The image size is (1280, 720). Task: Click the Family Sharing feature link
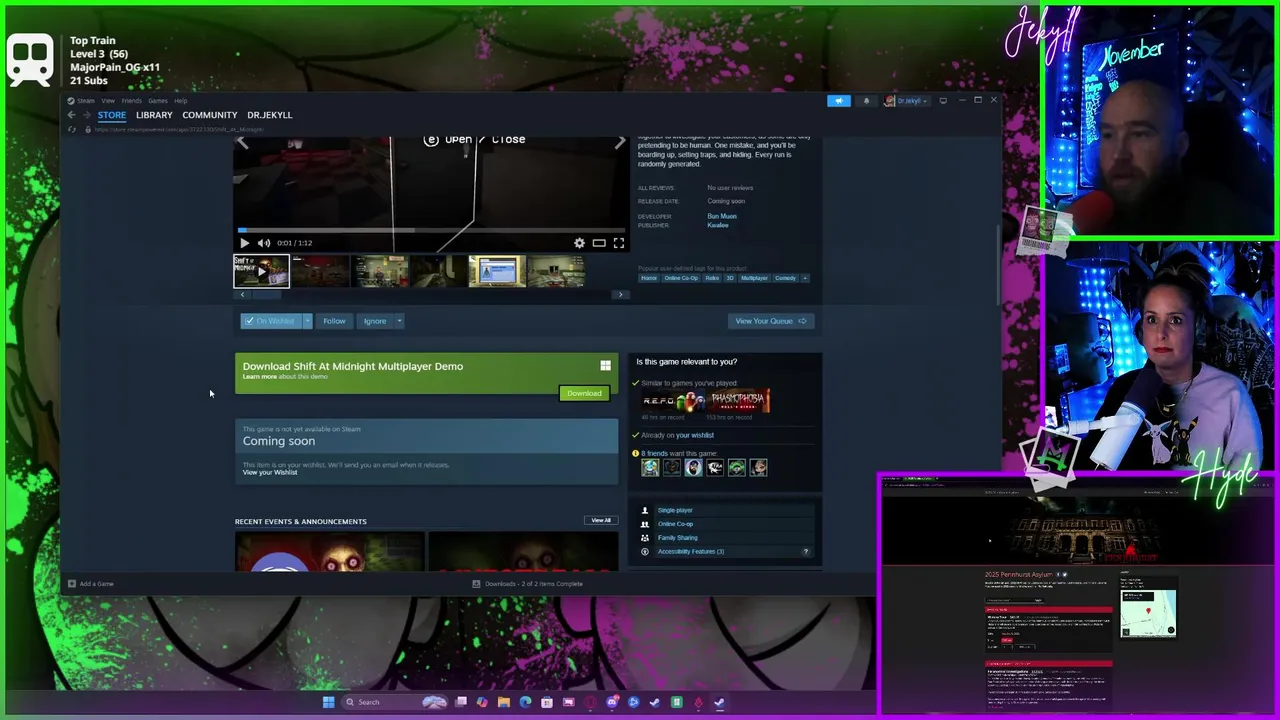click(678, 538)
